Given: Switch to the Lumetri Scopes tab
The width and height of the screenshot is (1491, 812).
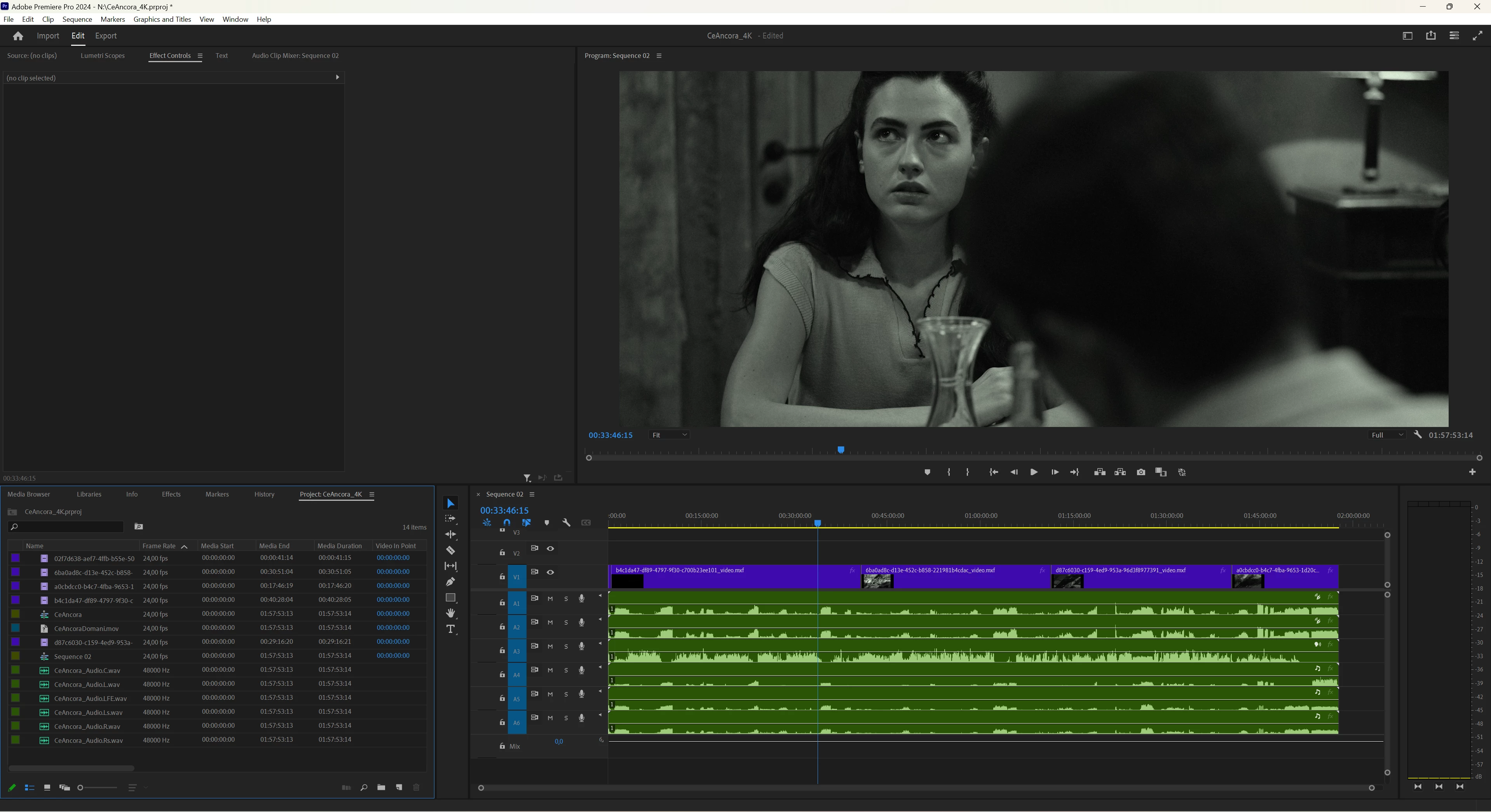Looking at the screenshot, I should pyautogui.click(x=103, y=56).
